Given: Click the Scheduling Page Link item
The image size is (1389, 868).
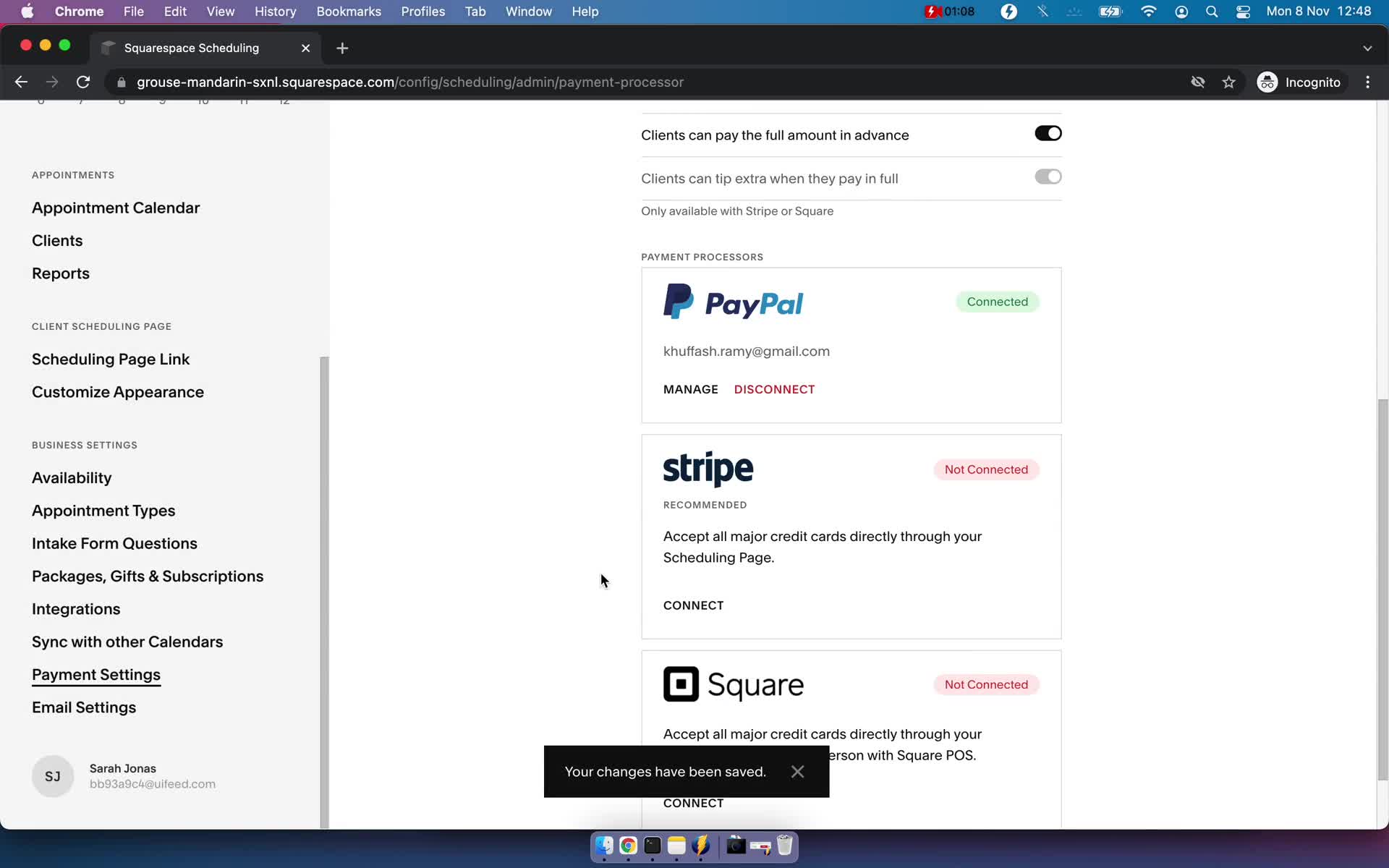Looking at the screenshot, I should [x=111, y=358].
